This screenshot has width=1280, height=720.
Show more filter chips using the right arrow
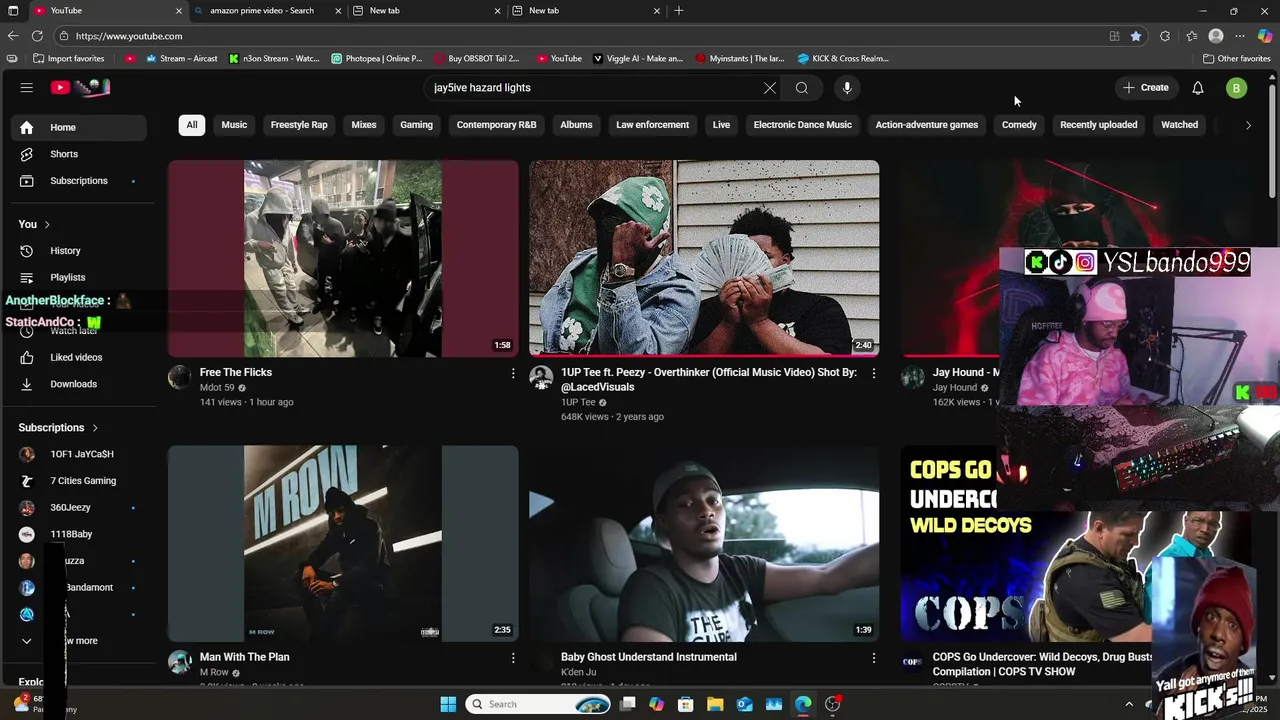(1248, 125)
